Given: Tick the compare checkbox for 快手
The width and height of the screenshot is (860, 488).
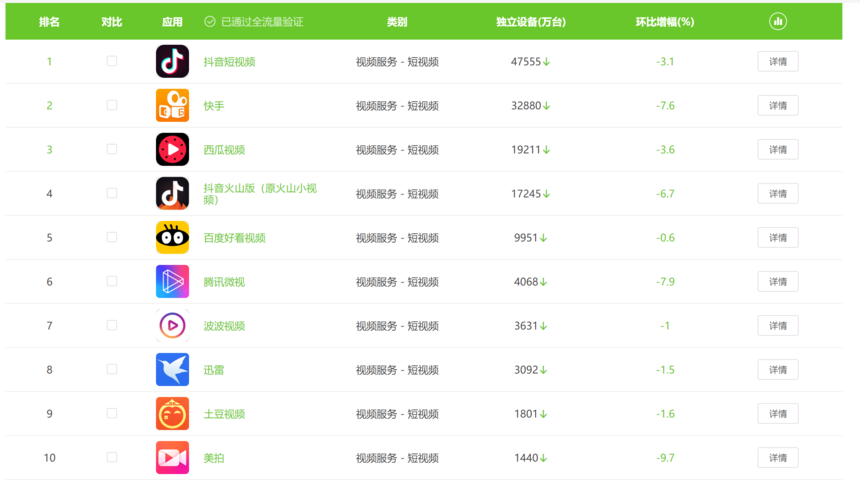Looking at the screenshot, I should tap(112, 105).
